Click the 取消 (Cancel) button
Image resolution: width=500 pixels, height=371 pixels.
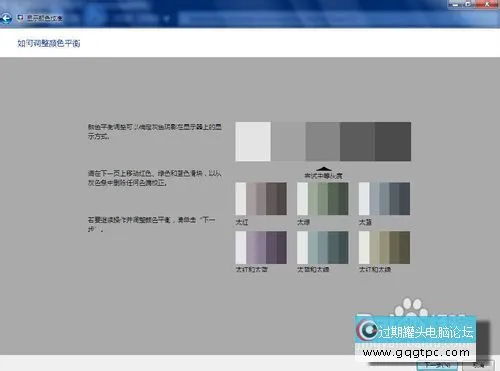479,365
